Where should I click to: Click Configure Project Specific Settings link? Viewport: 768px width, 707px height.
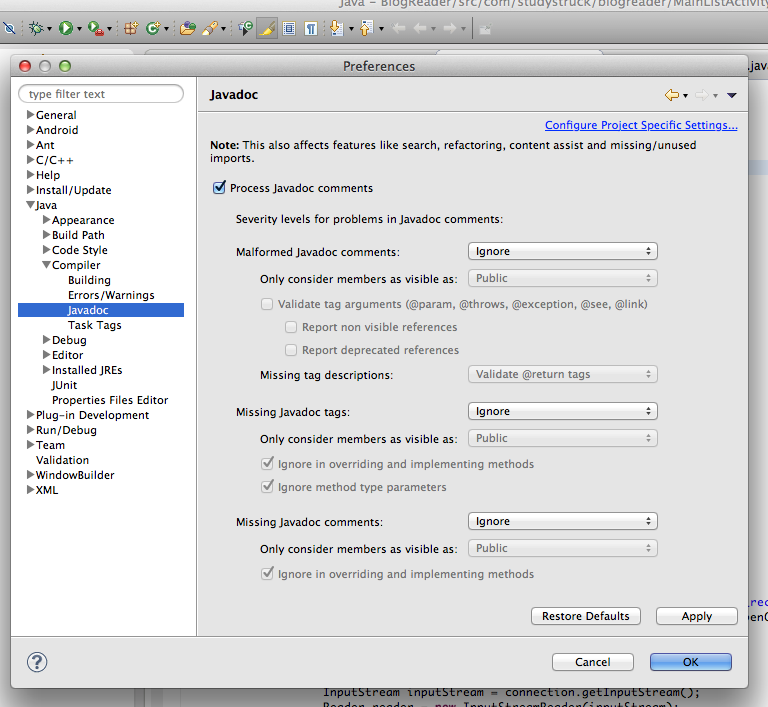coord(641,126)
